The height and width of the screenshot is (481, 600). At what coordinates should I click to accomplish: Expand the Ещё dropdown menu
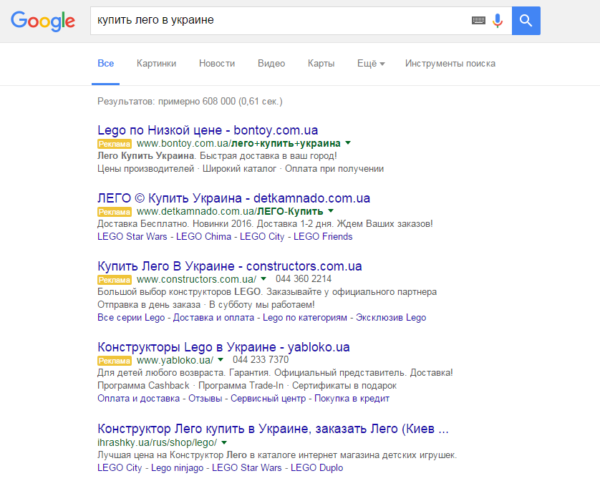coord(371,63)
